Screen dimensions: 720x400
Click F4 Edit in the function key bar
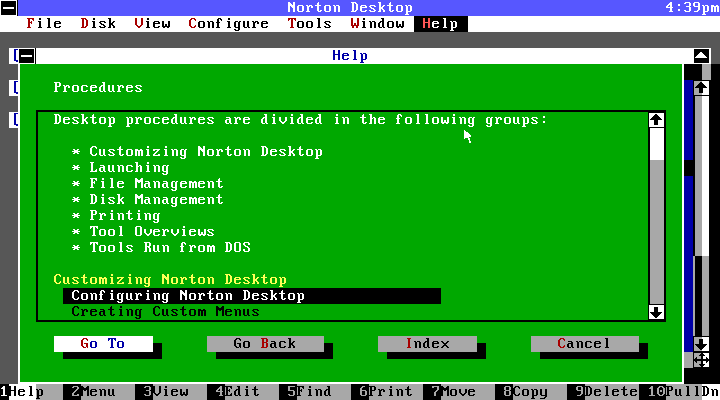(237, 392)
